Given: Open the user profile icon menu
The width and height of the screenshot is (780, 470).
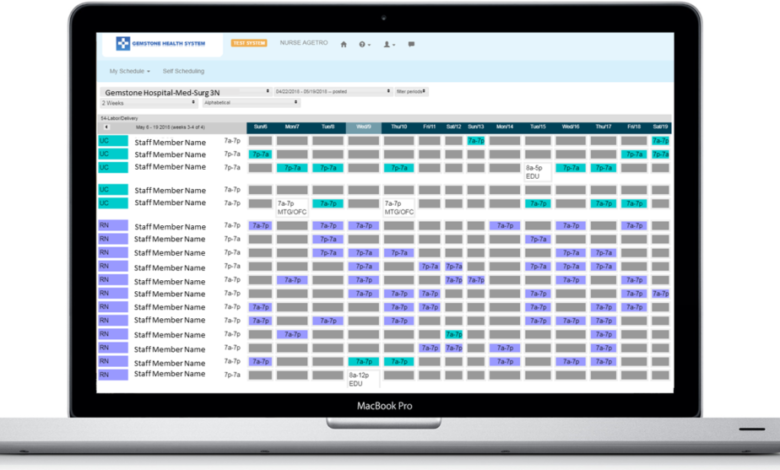Looking at the screenshot, I should coord(388,44).
